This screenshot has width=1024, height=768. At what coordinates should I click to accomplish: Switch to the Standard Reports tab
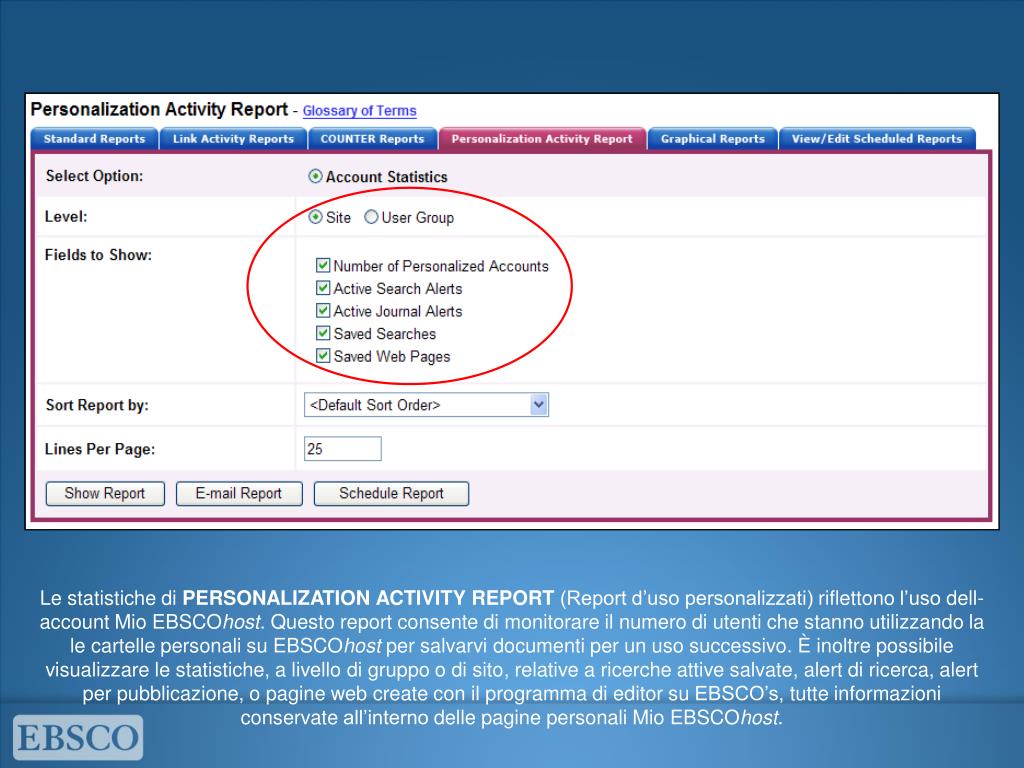pos(95,138)
